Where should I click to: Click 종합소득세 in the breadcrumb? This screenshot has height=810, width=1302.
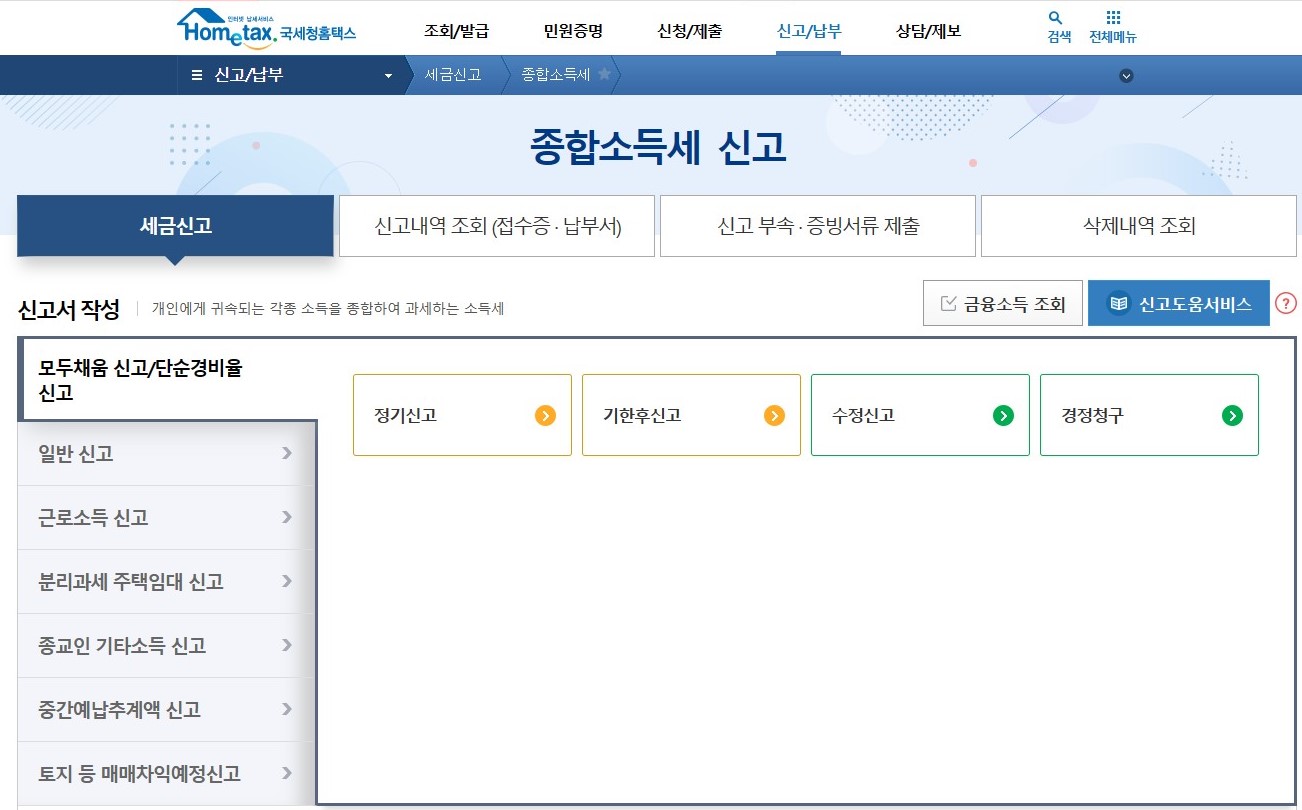(x=556, y=75)
